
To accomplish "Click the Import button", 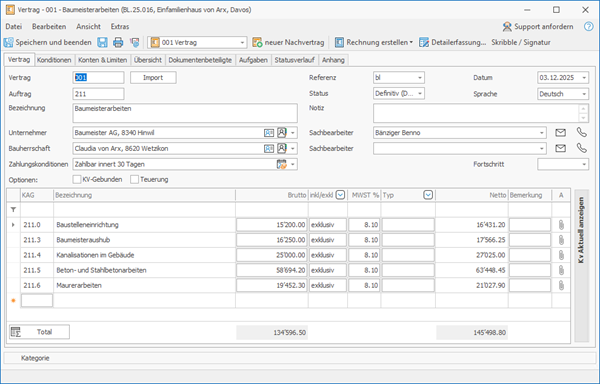I will pos(153,78).
